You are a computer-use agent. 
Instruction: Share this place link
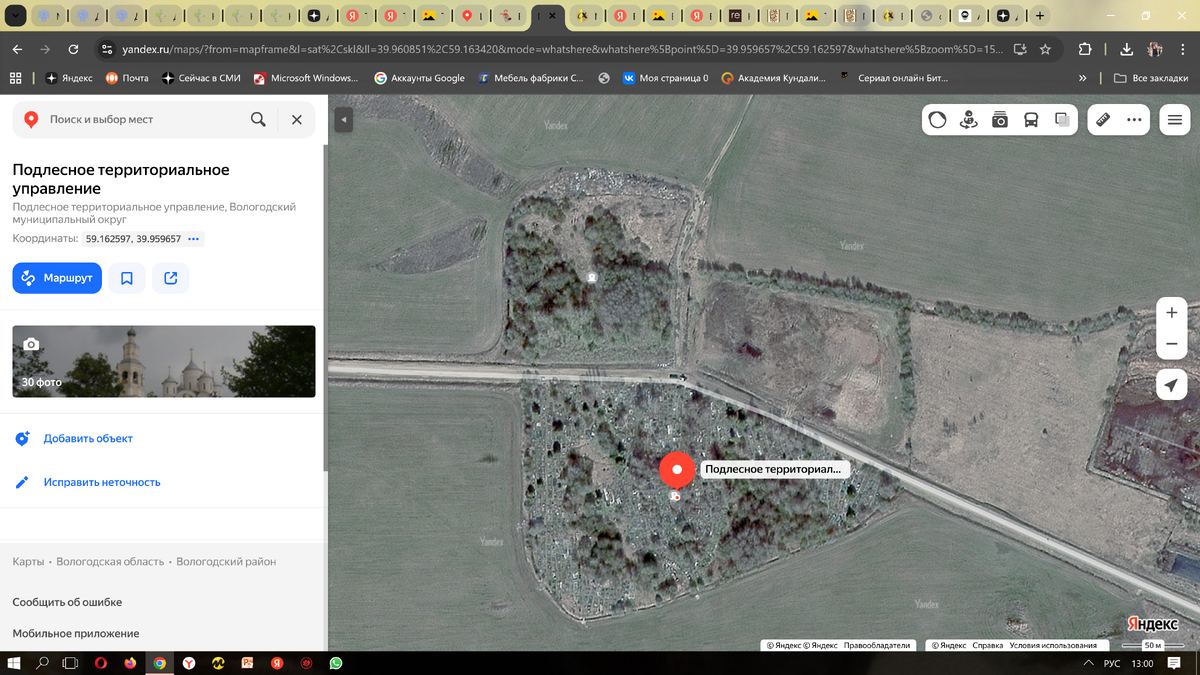[x=171, y=278]
